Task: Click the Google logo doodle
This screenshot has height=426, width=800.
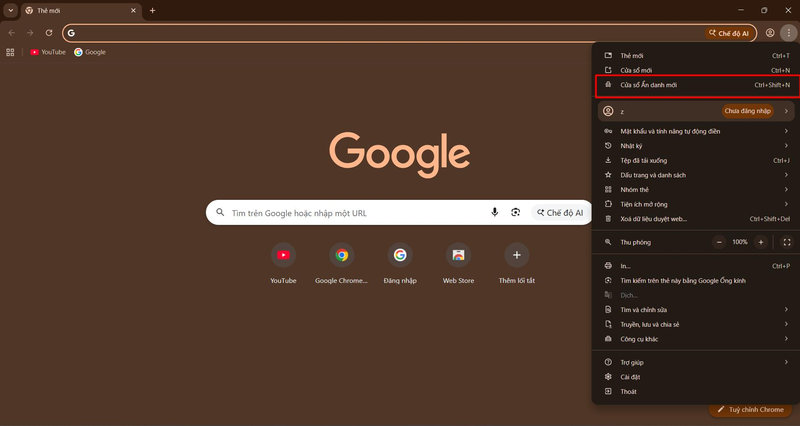Action: 399,154
